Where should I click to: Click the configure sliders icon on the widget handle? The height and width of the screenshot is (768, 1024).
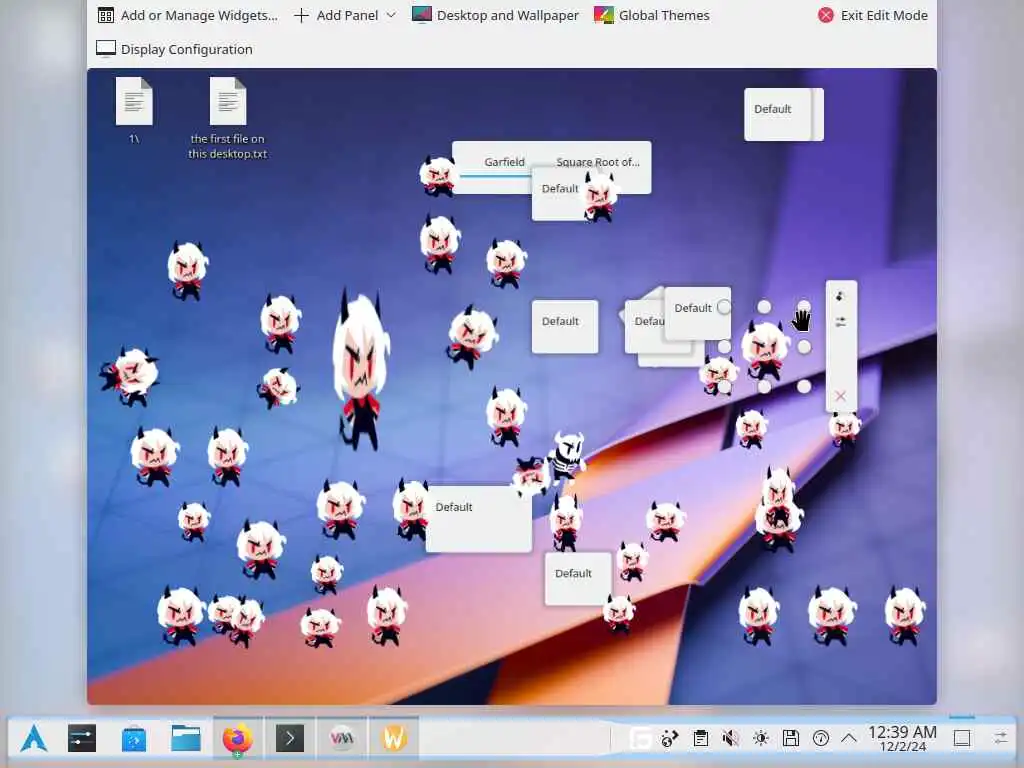point(840,322)
